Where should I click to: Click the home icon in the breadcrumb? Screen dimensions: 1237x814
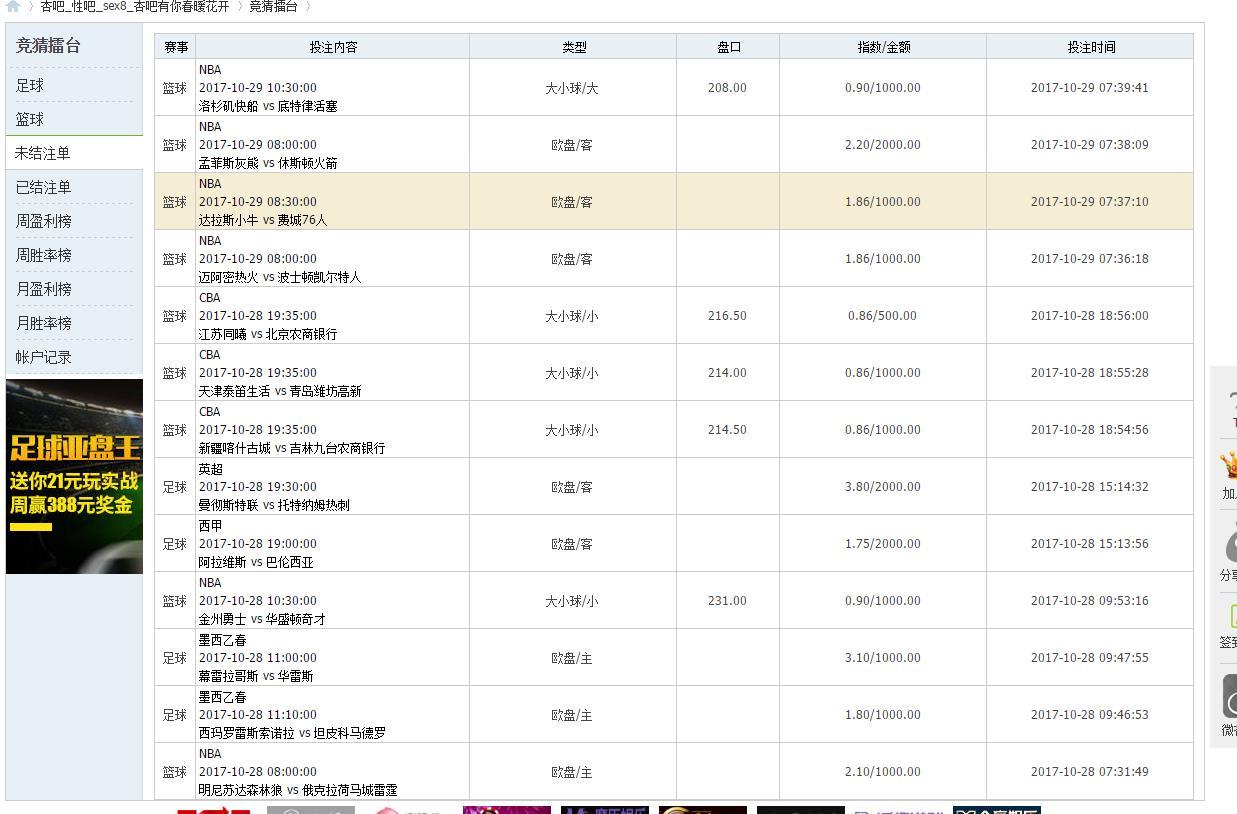[13, 6]
